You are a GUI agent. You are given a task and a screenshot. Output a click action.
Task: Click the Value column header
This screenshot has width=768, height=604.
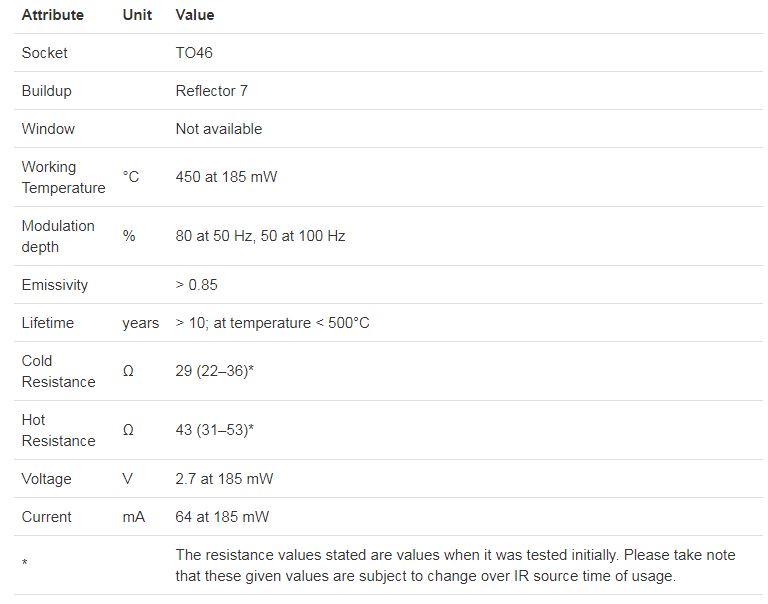[x=195, y=15]
